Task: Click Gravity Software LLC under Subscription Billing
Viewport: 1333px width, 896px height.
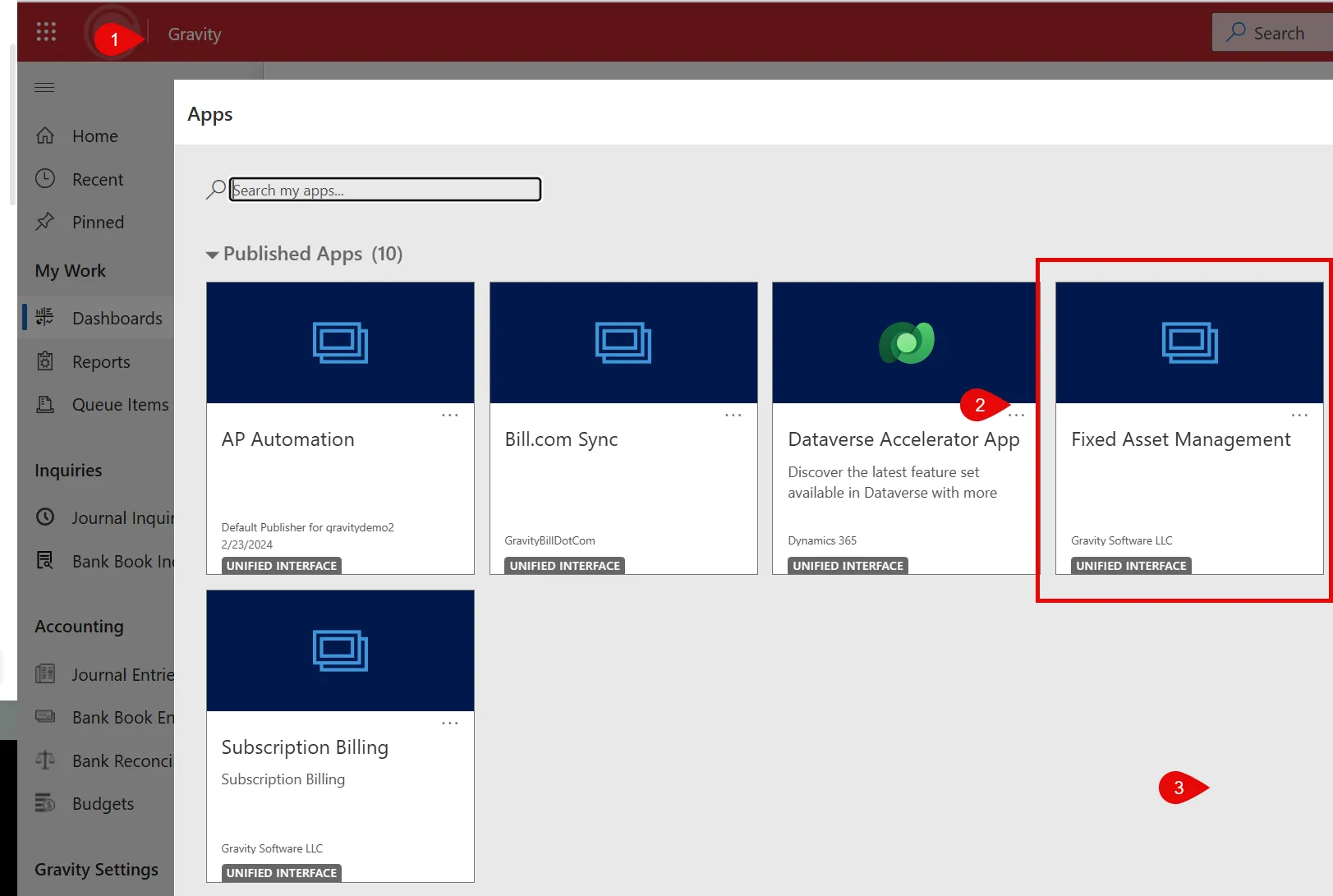Action: [x=272, y=848]
